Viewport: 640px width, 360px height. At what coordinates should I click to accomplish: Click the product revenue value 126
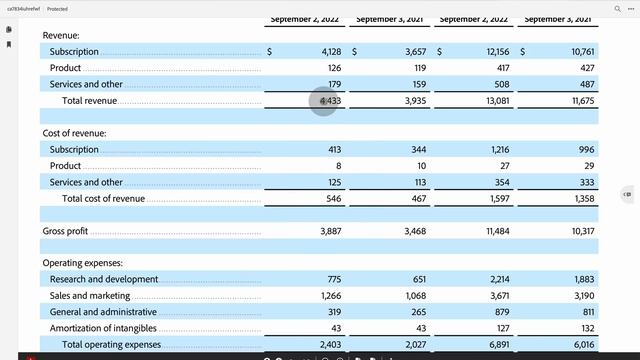click(335, 68)
